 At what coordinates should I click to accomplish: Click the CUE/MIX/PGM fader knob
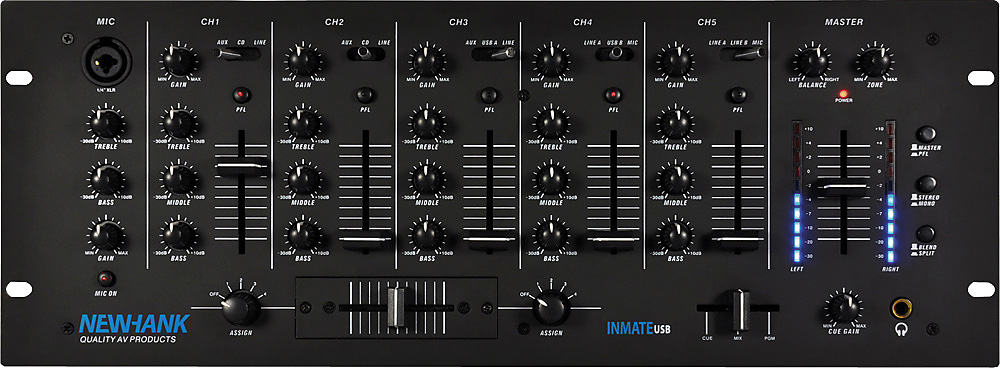739,309
